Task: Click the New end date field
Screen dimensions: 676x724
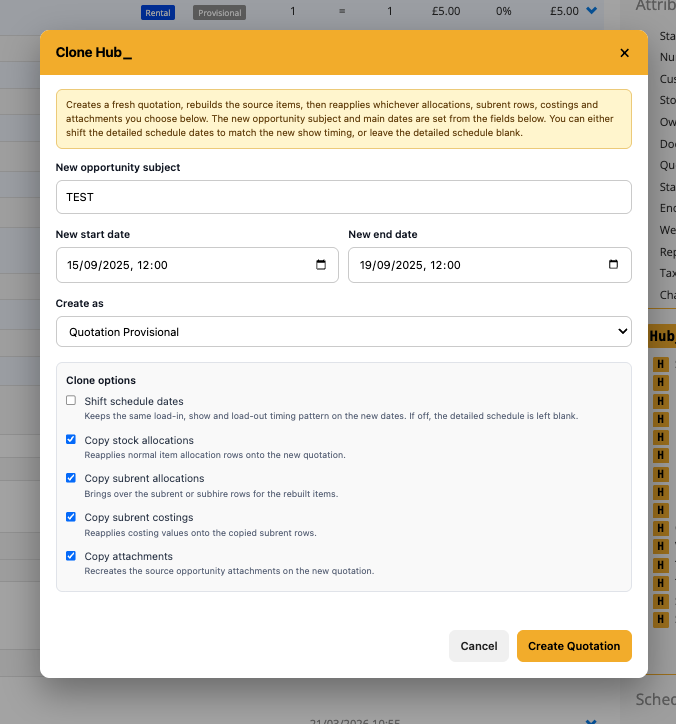Action: pos(489,265)
